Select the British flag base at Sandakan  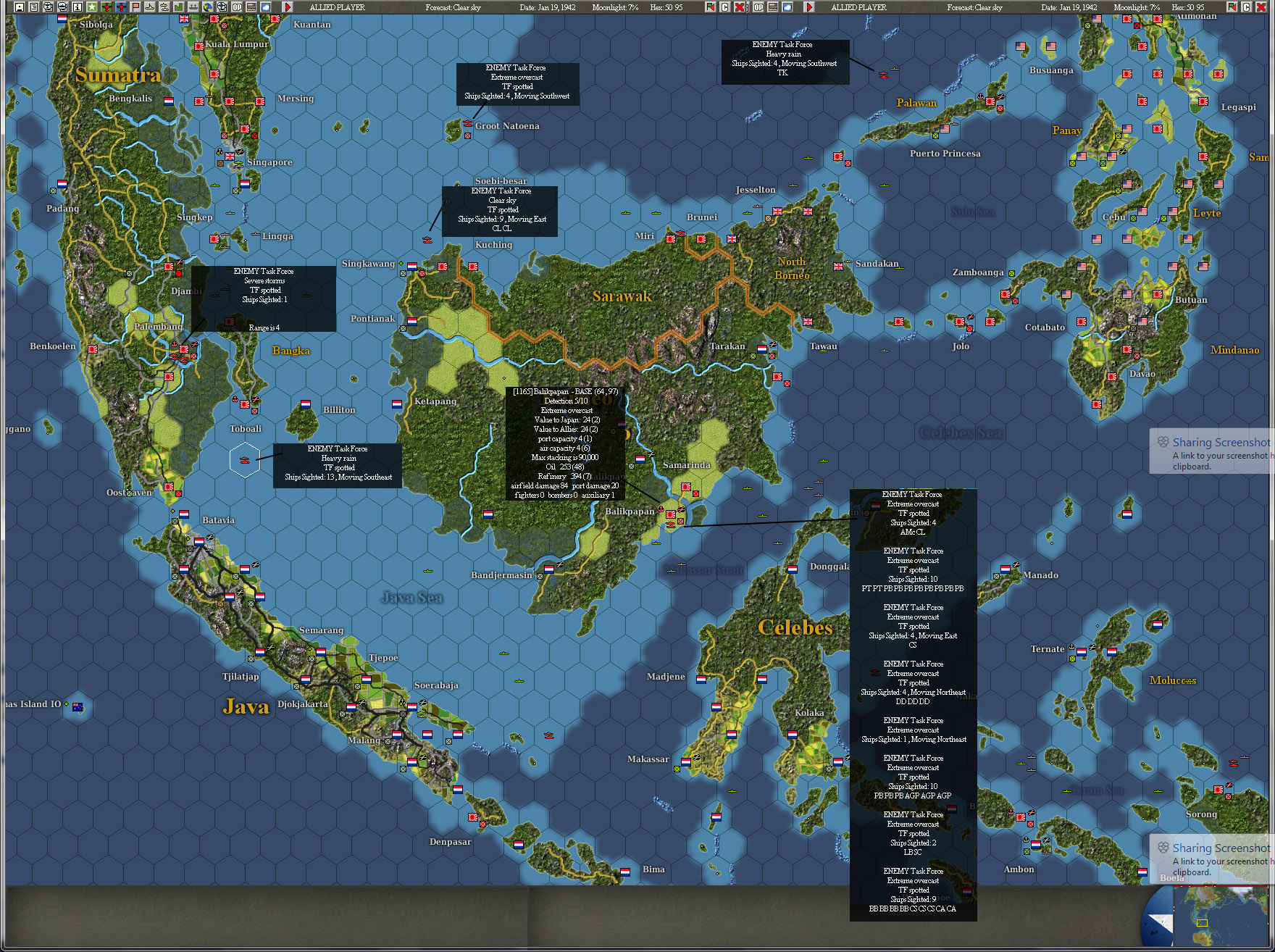pyautogui.click(x=838, y=267)
